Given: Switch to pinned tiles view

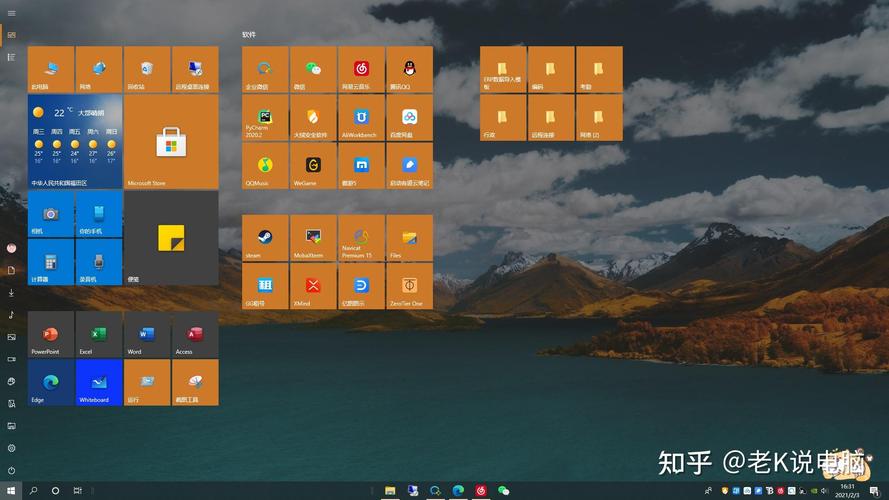Looking at the screenshot, I should click(x=11, y=35).
